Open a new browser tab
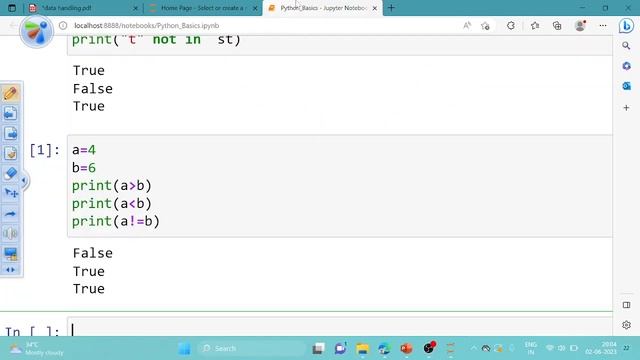This screenshot has height=360, width=640. pos(391,8)
